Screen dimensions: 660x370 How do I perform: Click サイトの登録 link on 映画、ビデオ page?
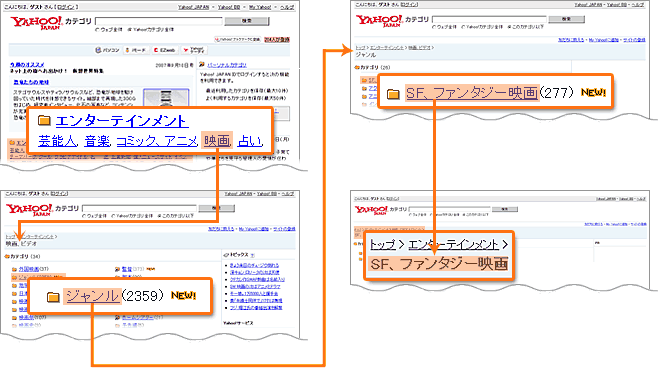pos(285,229)
